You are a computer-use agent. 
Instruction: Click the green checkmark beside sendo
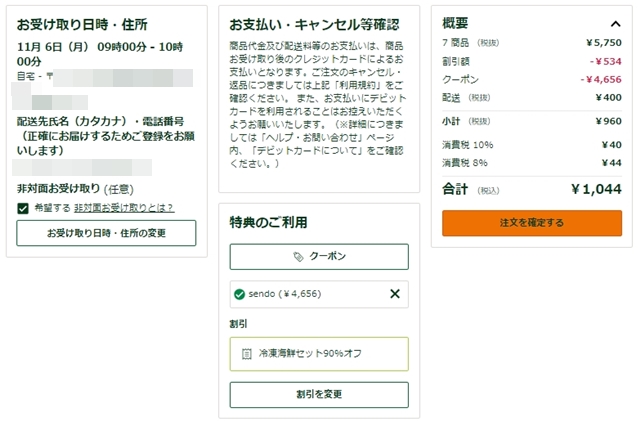coord(239,294)
